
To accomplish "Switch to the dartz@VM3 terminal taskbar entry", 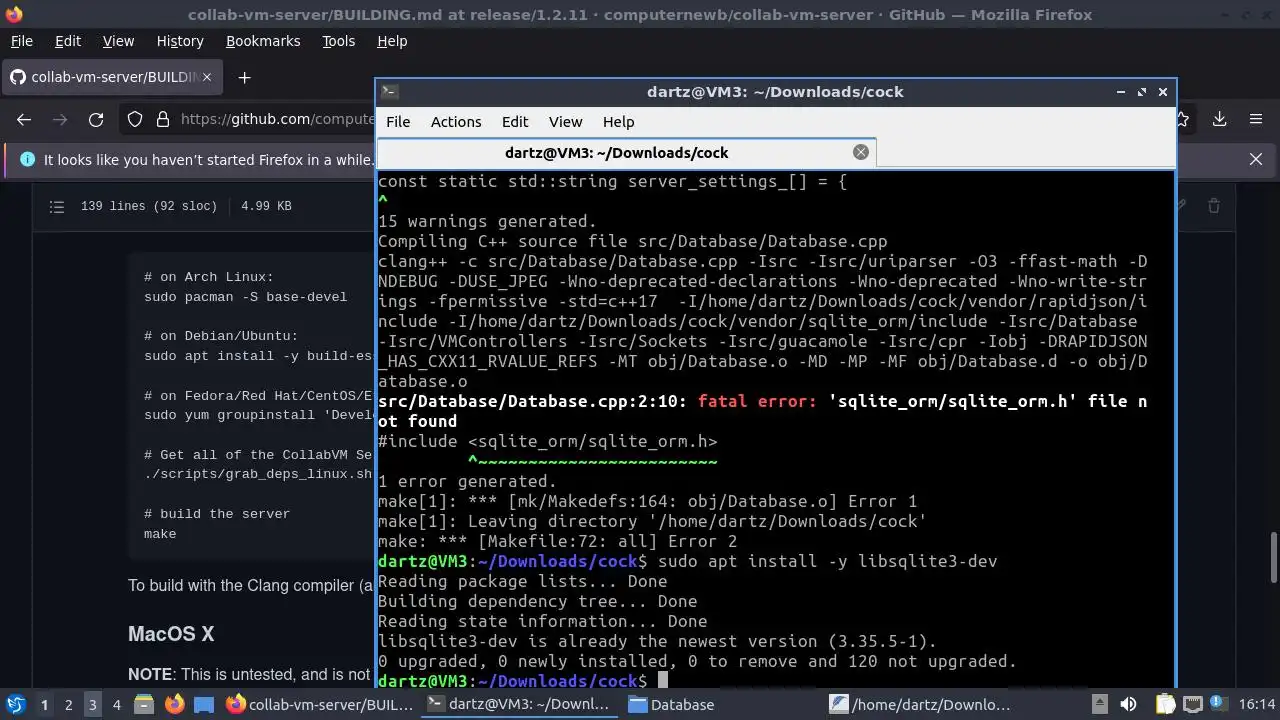I will click(x=518, y=704).
